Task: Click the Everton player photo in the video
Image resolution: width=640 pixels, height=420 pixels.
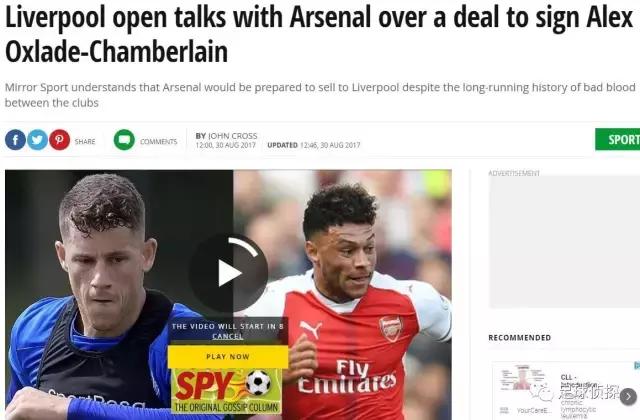Action: [102, 295]
